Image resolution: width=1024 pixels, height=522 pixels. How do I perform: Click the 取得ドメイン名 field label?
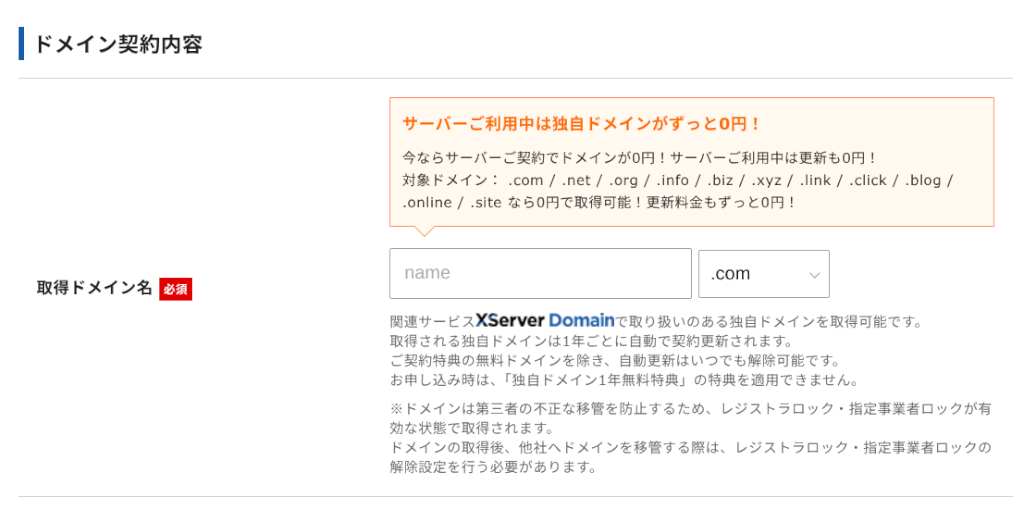click(94, 288)
